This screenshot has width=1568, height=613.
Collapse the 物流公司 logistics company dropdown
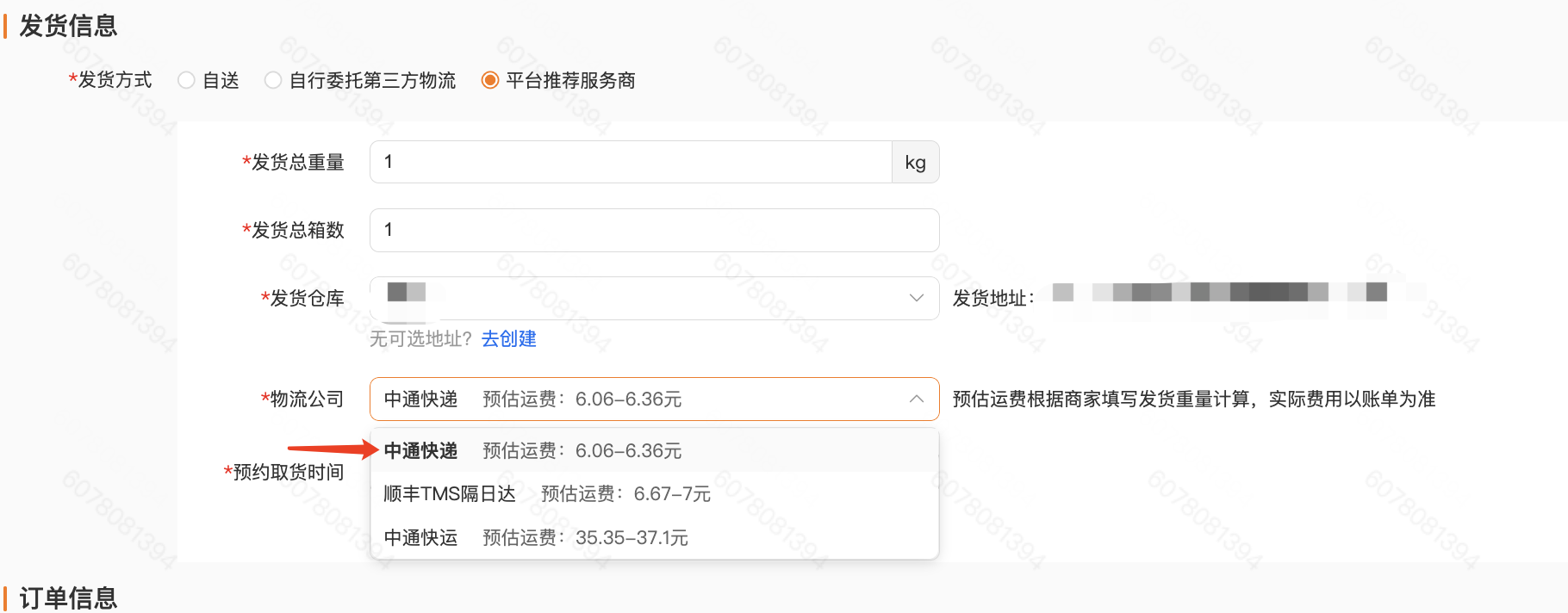655,399
